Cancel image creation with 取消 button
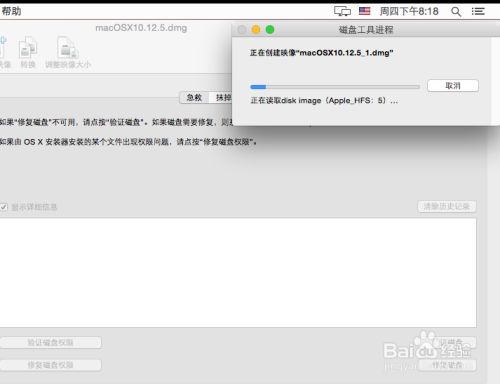Viewport: 500px width, 384px height. tap(453, 86)
